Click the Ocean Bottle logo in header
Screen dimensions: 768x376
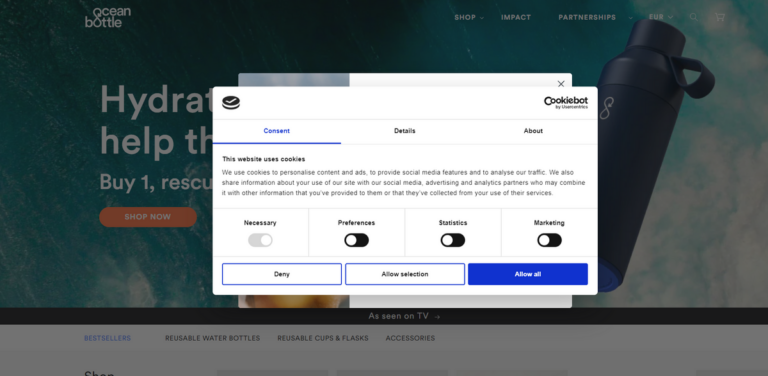(x=108, y=17)
